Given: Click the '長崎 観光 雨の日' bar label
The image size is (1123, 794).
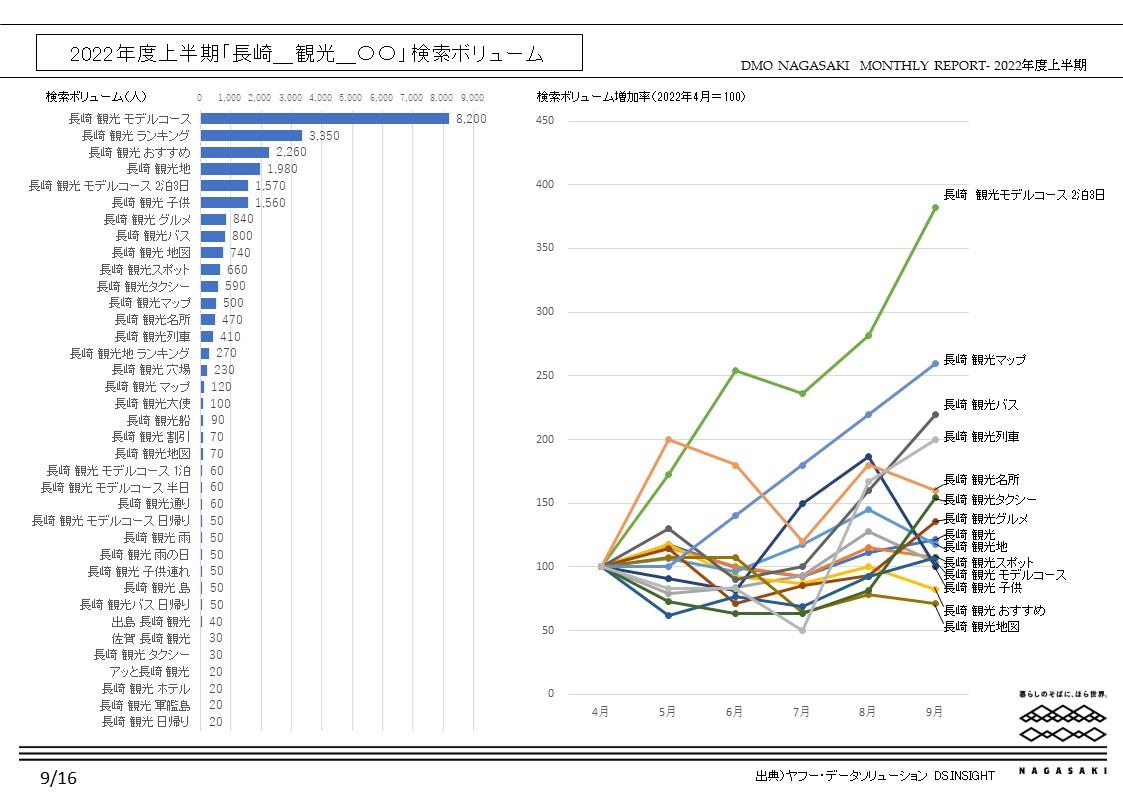Looking at the screenshot, I should [145, 554].
